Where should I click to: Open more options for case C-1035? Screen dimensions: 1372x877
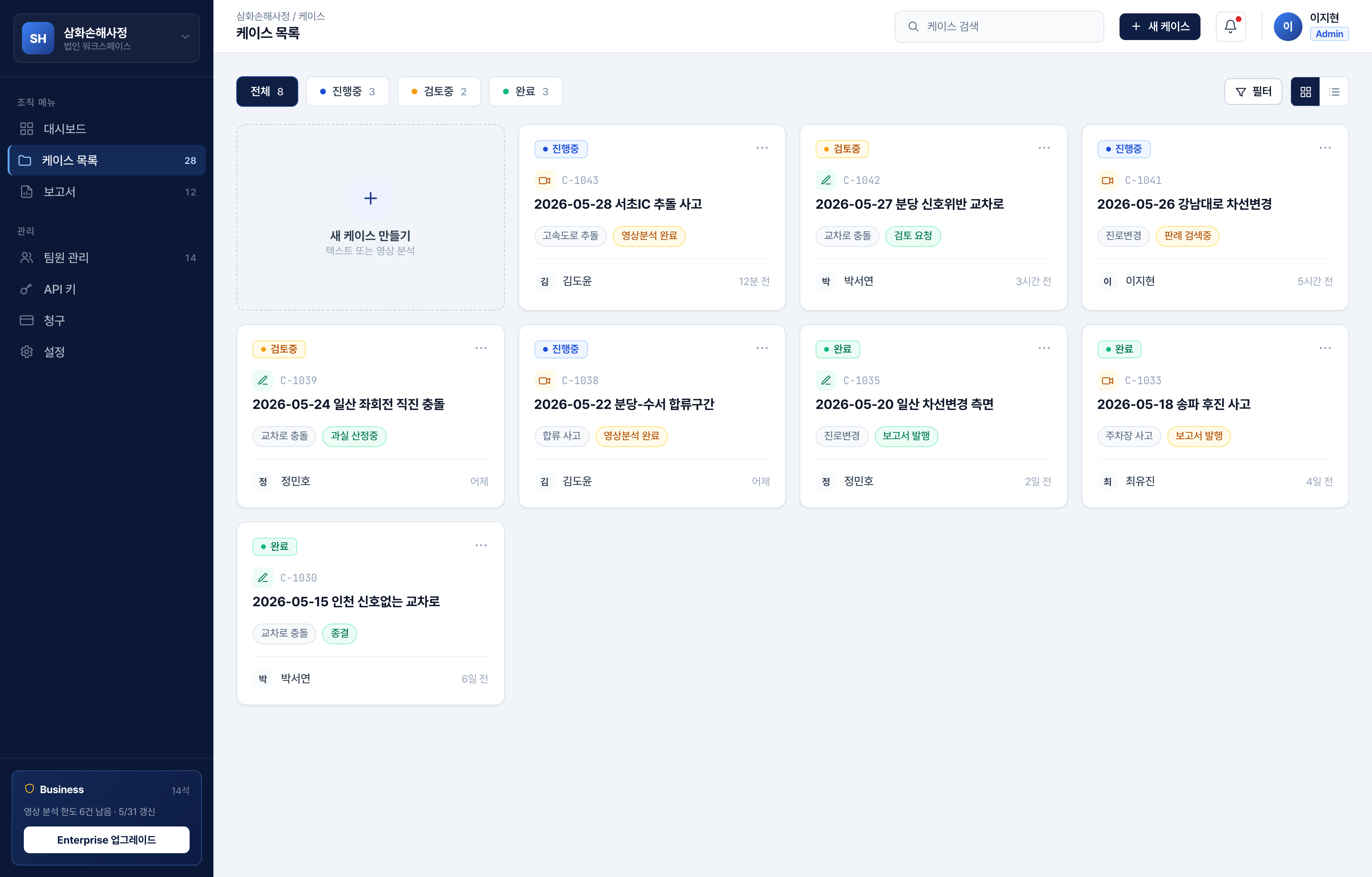tap(1043, 348)
